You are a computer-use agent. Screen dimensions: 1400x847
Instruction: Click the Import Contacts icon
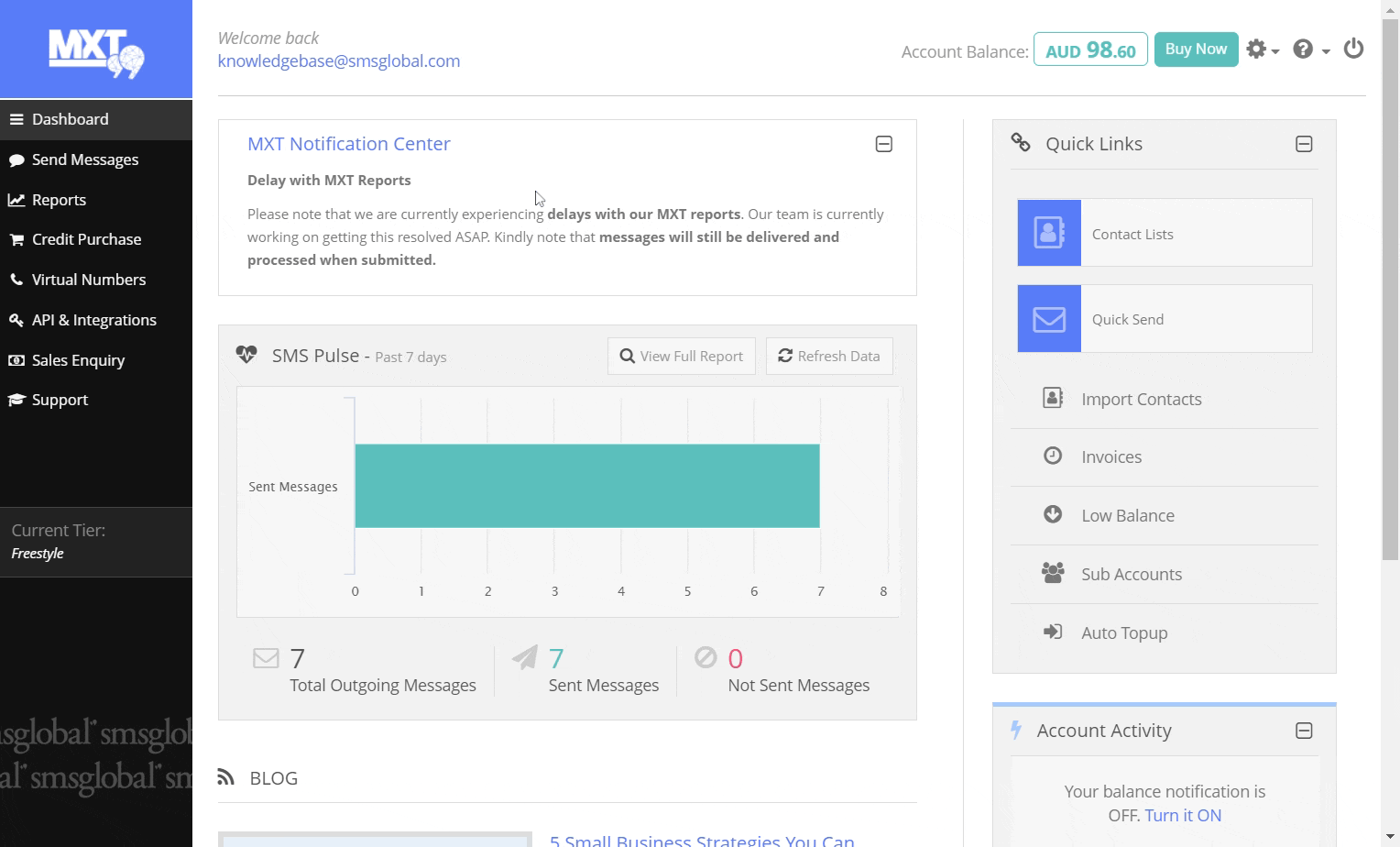[x=1053, y=398]
